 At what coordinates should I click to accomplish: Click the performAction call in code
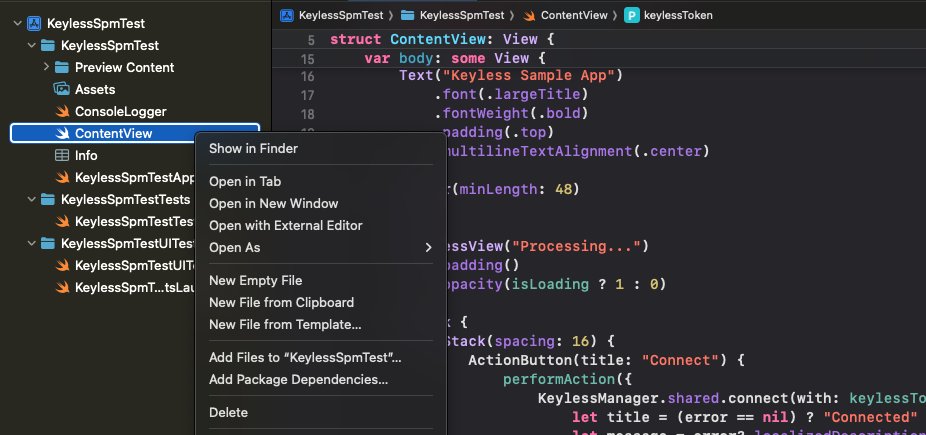[x=558, y=378]
